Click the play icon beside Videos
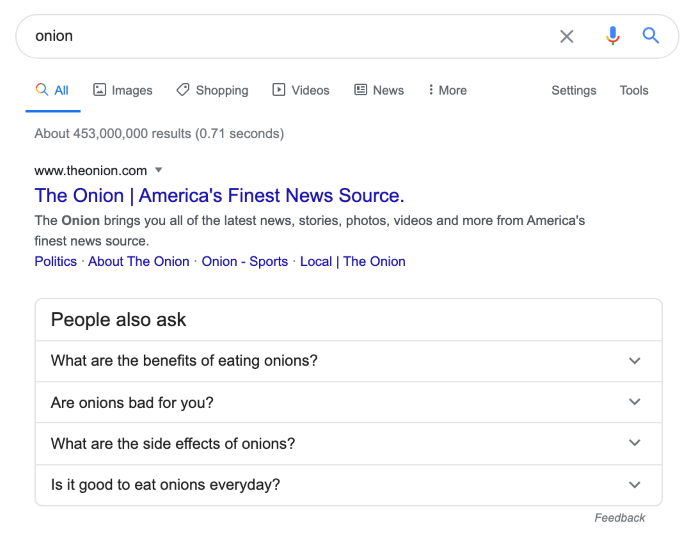The width and height of the screenshot is (700, 541). point(279,90)
